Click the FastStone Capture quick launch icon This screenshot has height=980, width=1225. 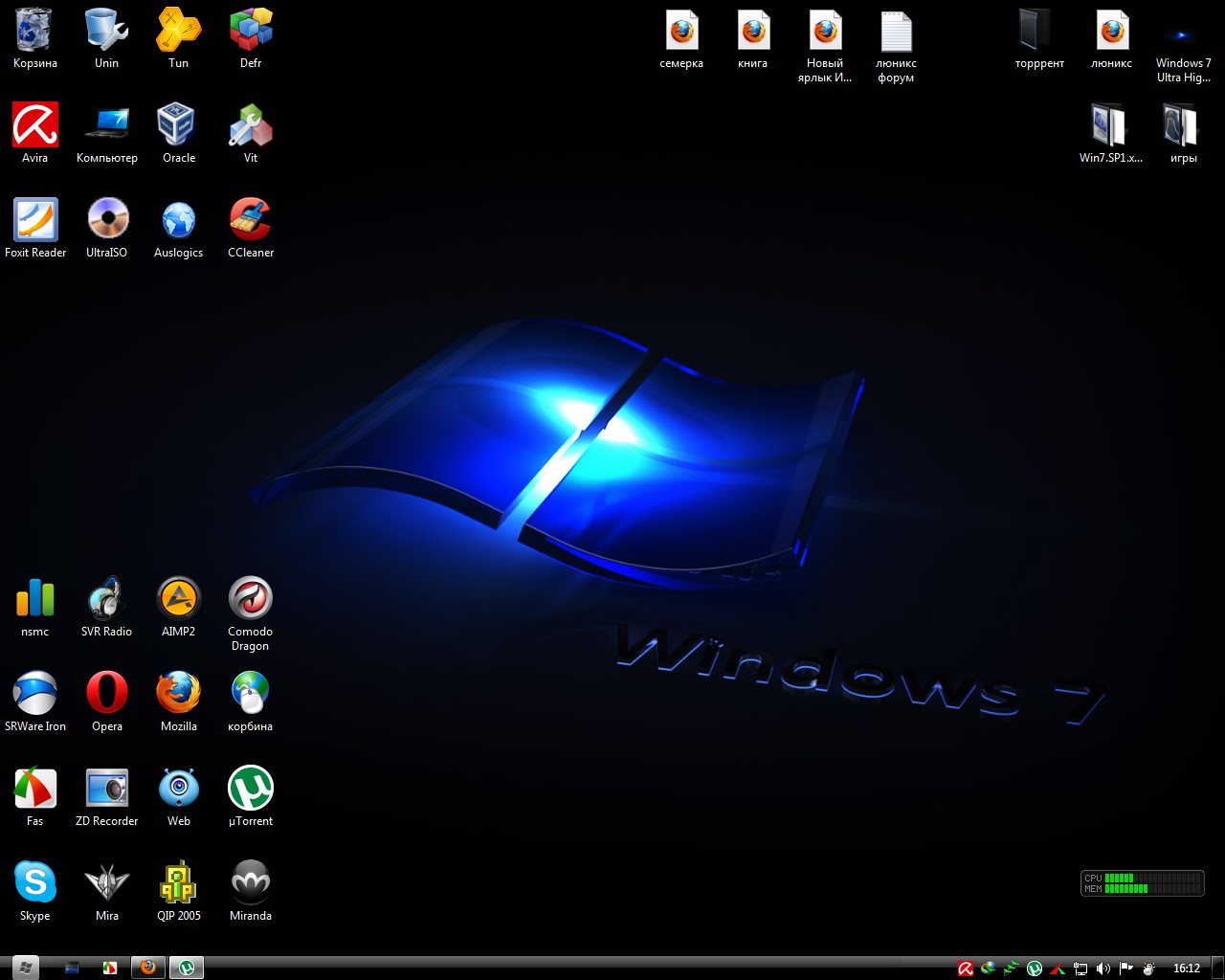[x=110, y=968]
